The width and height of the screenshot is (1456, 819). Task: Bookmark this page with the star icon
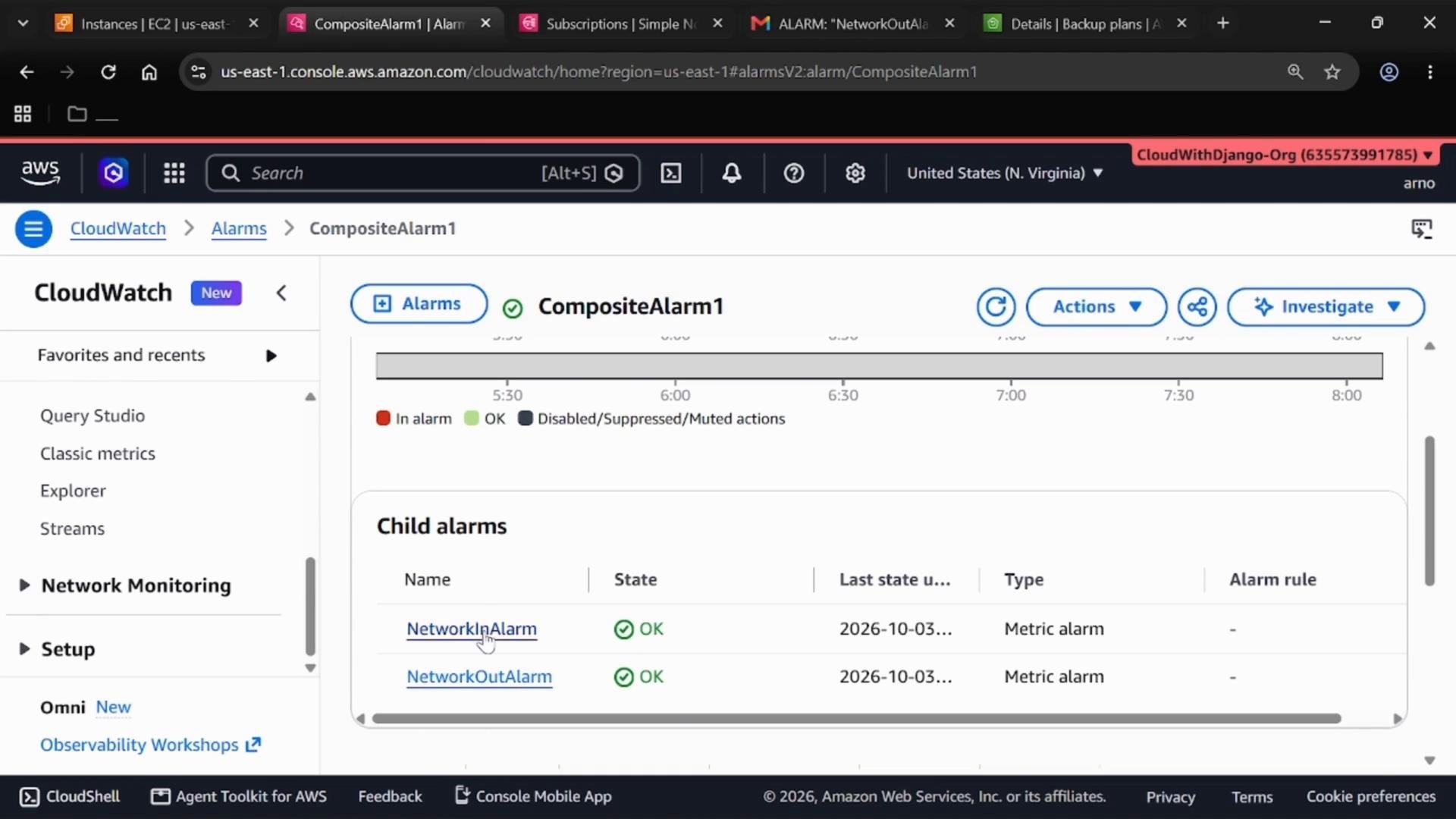pos(1332,72)
